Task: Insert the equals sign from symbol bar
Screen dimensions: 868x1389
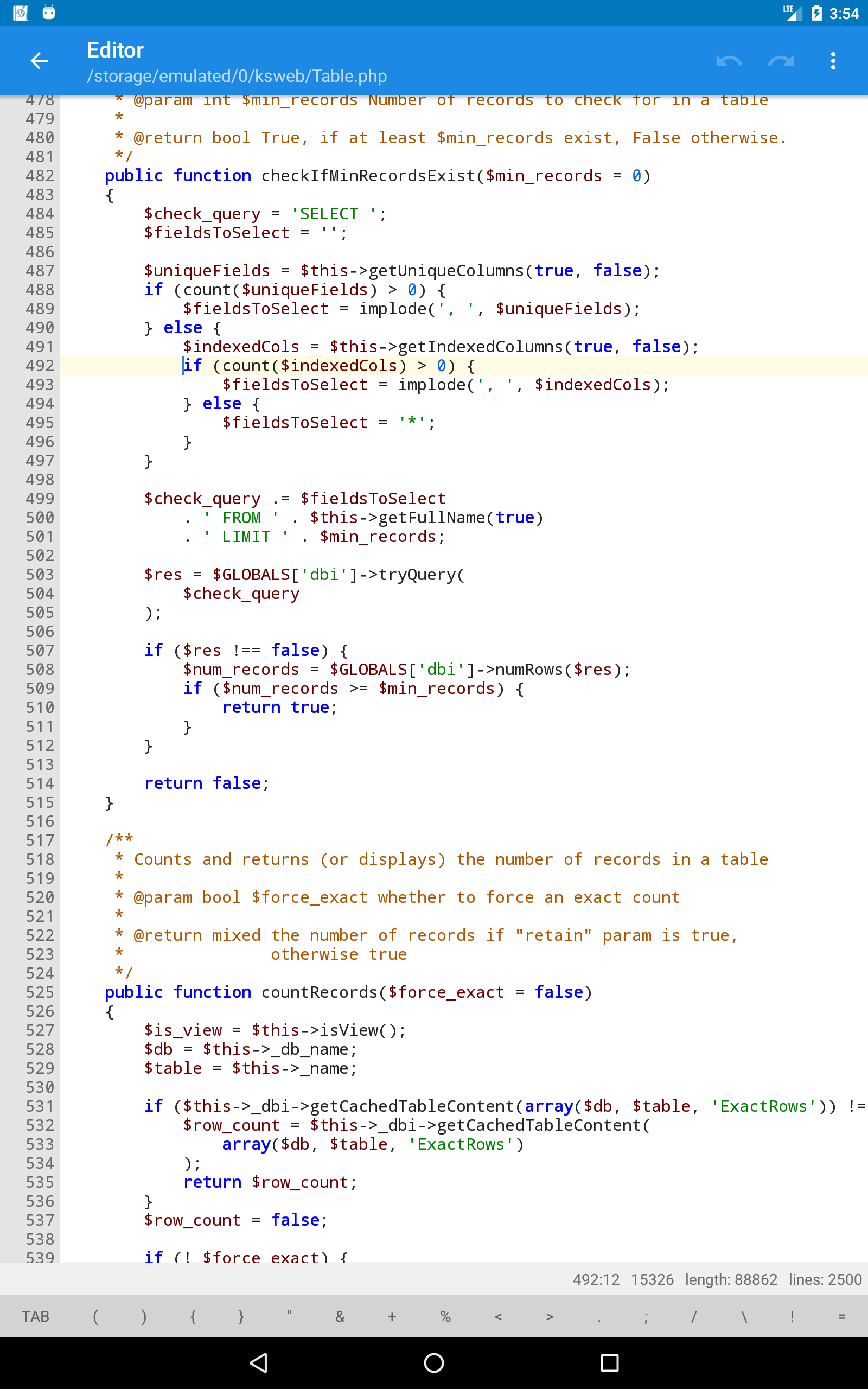Action: 841,1316
